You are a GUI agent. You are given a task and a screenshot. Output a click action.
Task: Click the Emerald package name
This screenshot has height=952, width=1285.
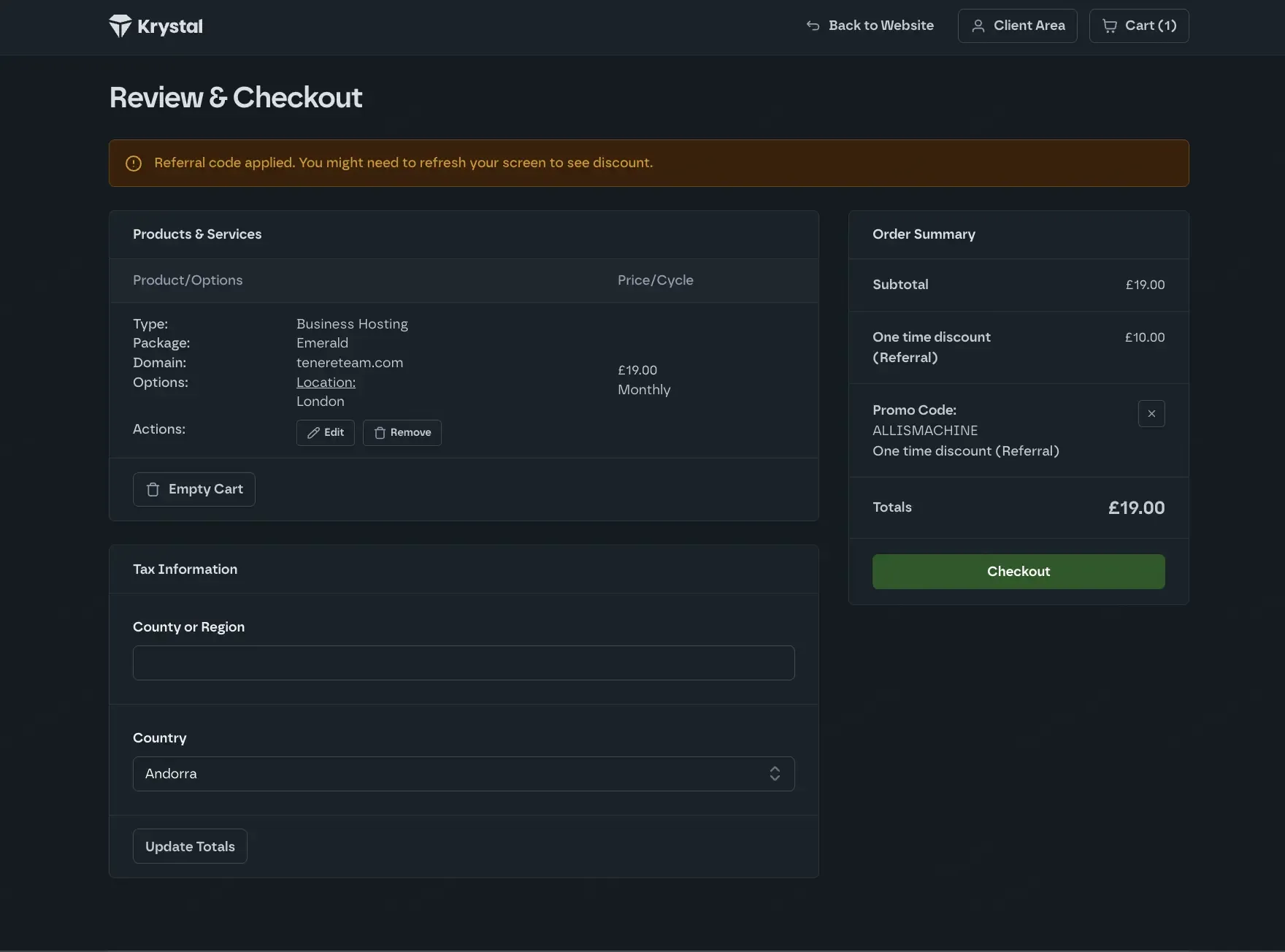click(x=322, y=343)
